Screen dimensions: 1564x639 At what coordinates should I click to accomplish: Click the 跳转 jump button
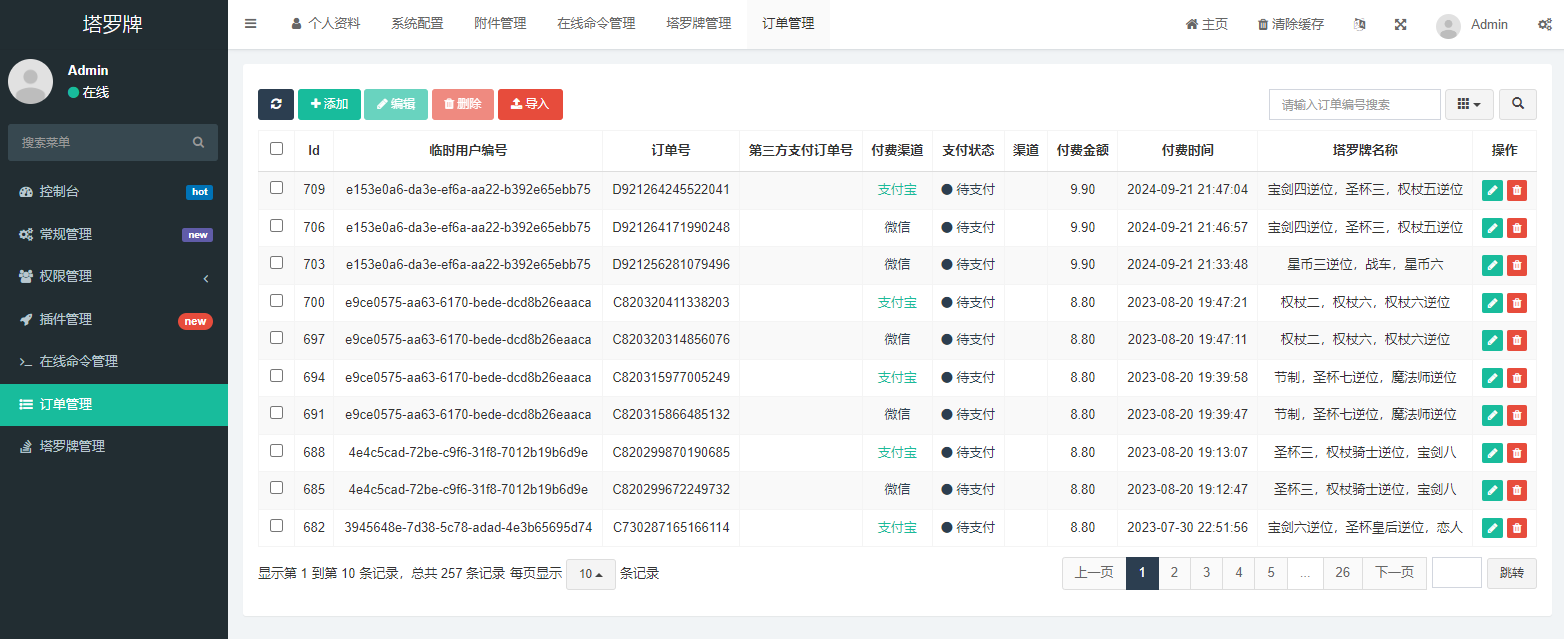click(x=1512, y=573)
